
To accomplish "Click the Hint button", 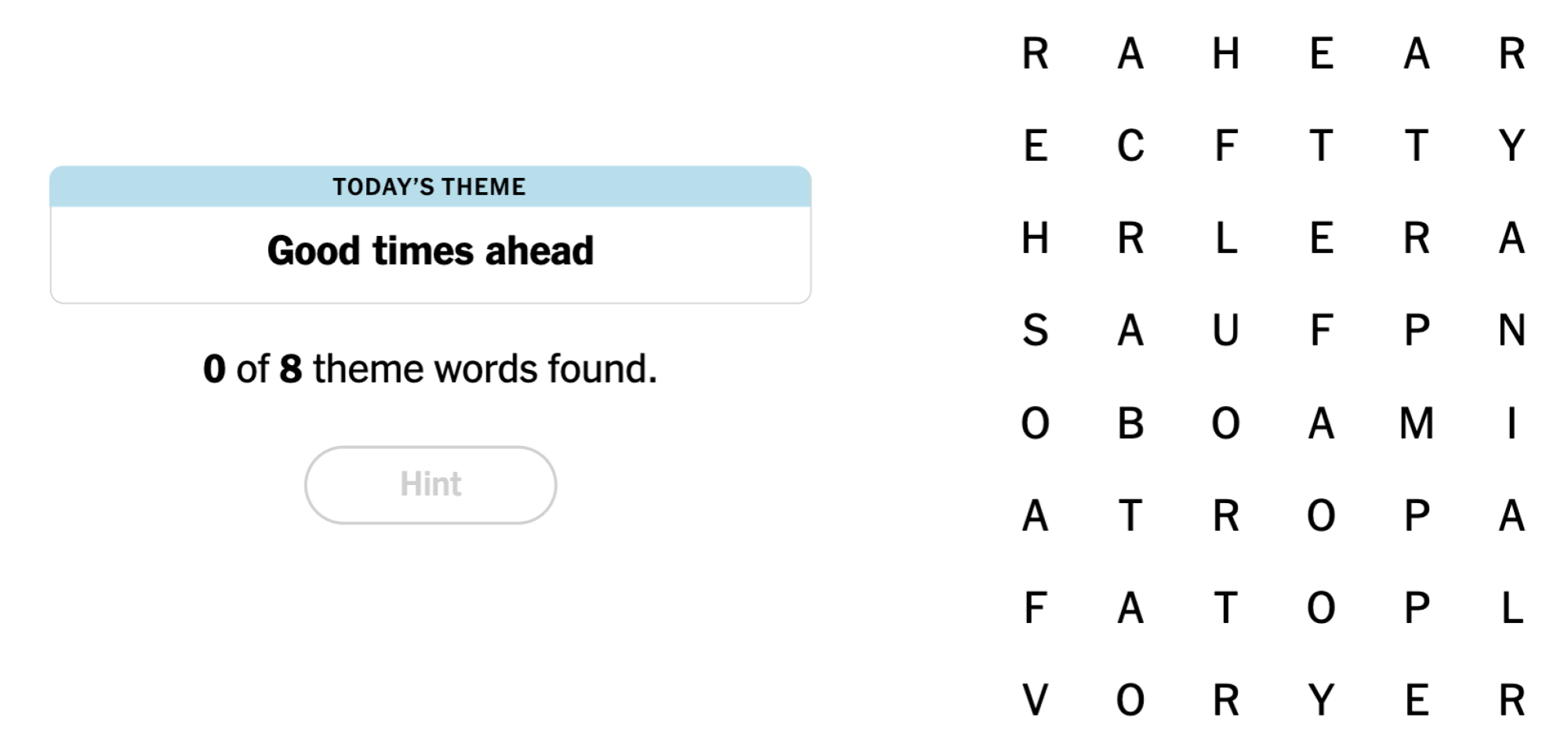I will tap(430, 484).
